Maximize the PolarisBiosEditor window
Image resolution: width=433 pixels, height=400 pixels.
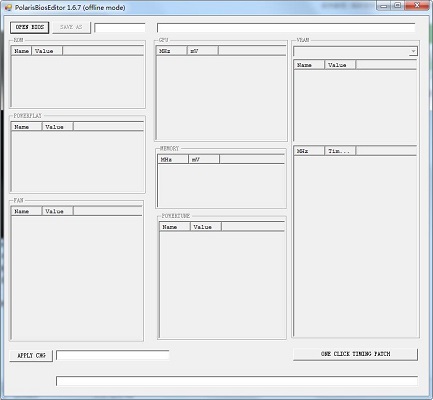click(397, 5)
